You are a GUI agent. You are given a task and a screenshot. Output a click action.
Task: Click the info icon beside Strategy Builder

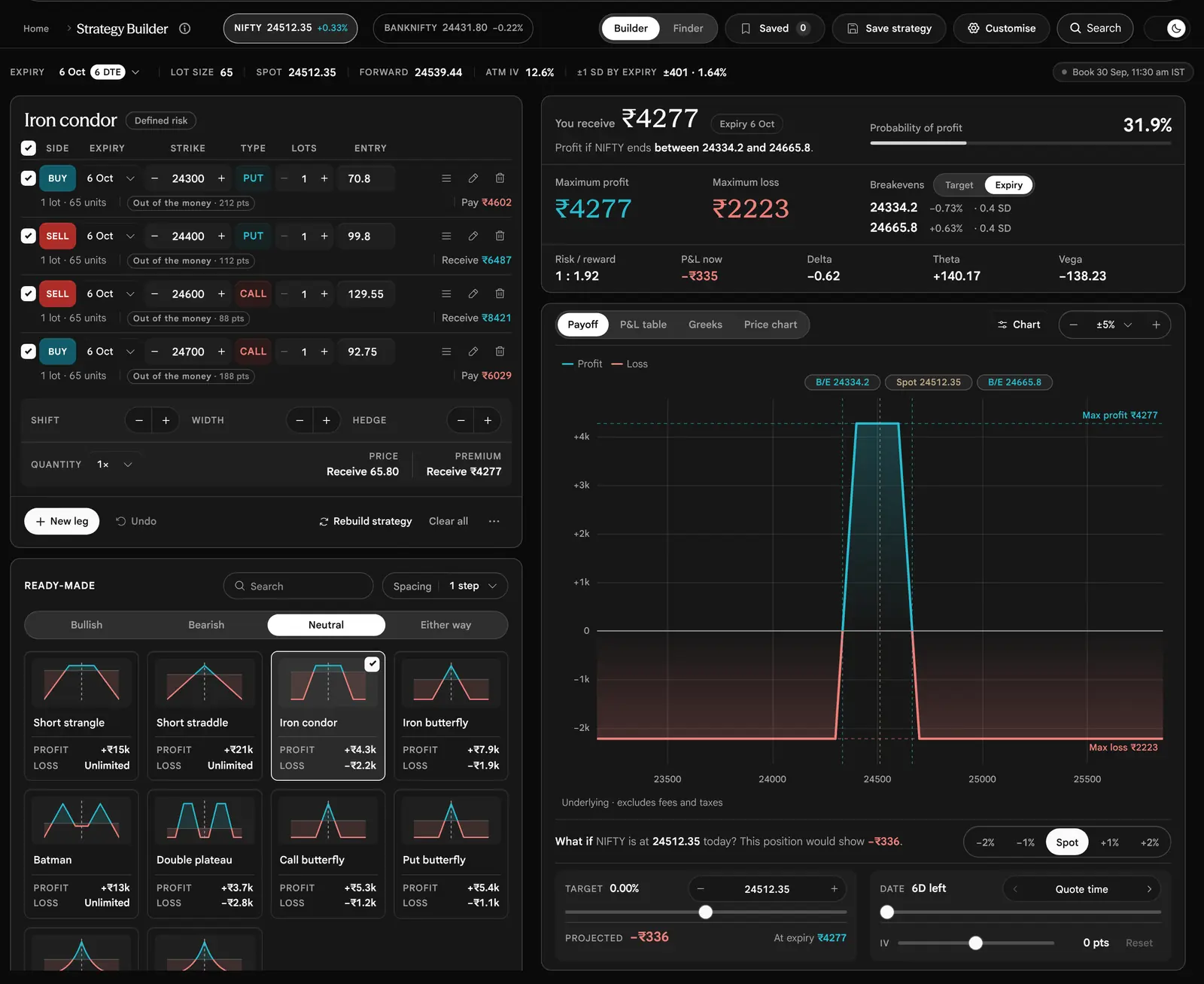(x=184, y=29)
